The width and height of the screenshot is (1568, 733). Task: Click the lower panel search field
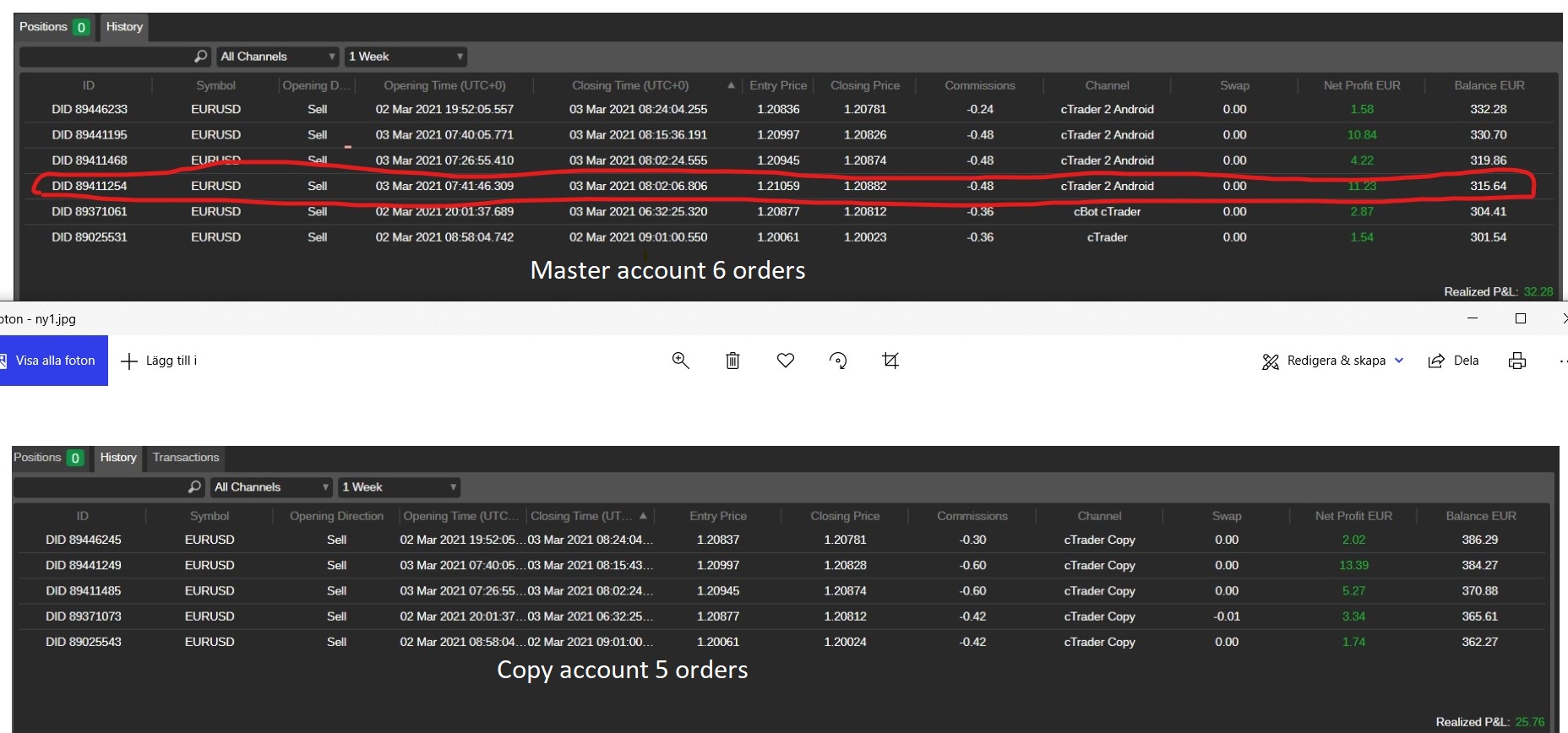[x=100, y=487]
